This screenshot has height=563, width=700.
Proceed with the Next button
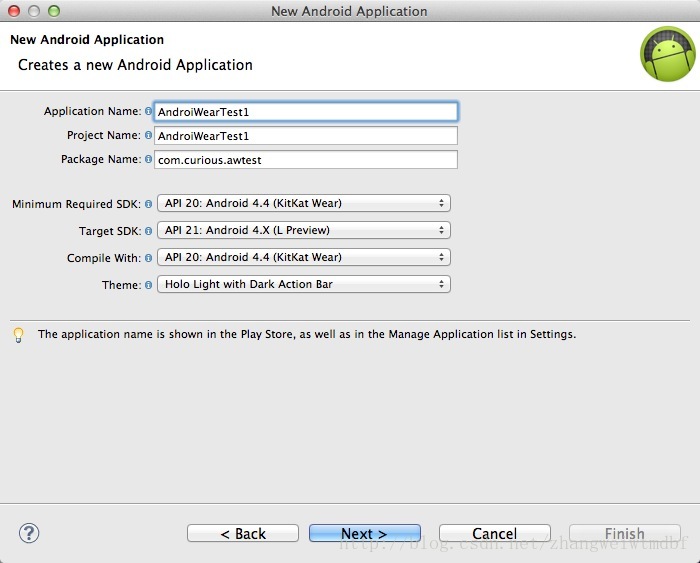pyautogui.click(x=365, y=533)
